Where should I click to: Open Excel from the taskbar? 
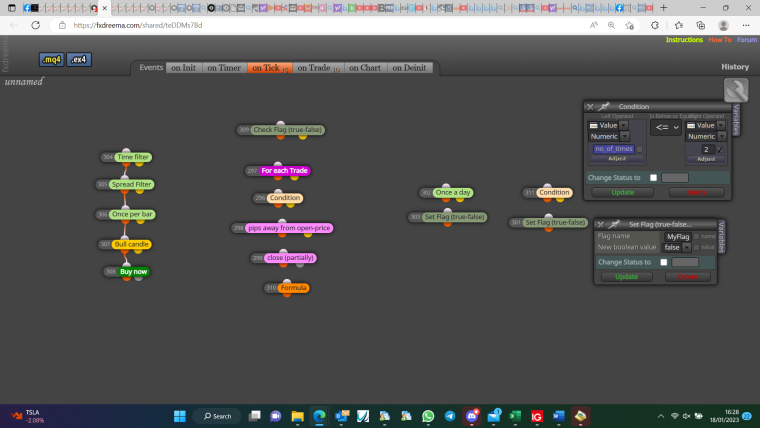[x=515, y=416]
